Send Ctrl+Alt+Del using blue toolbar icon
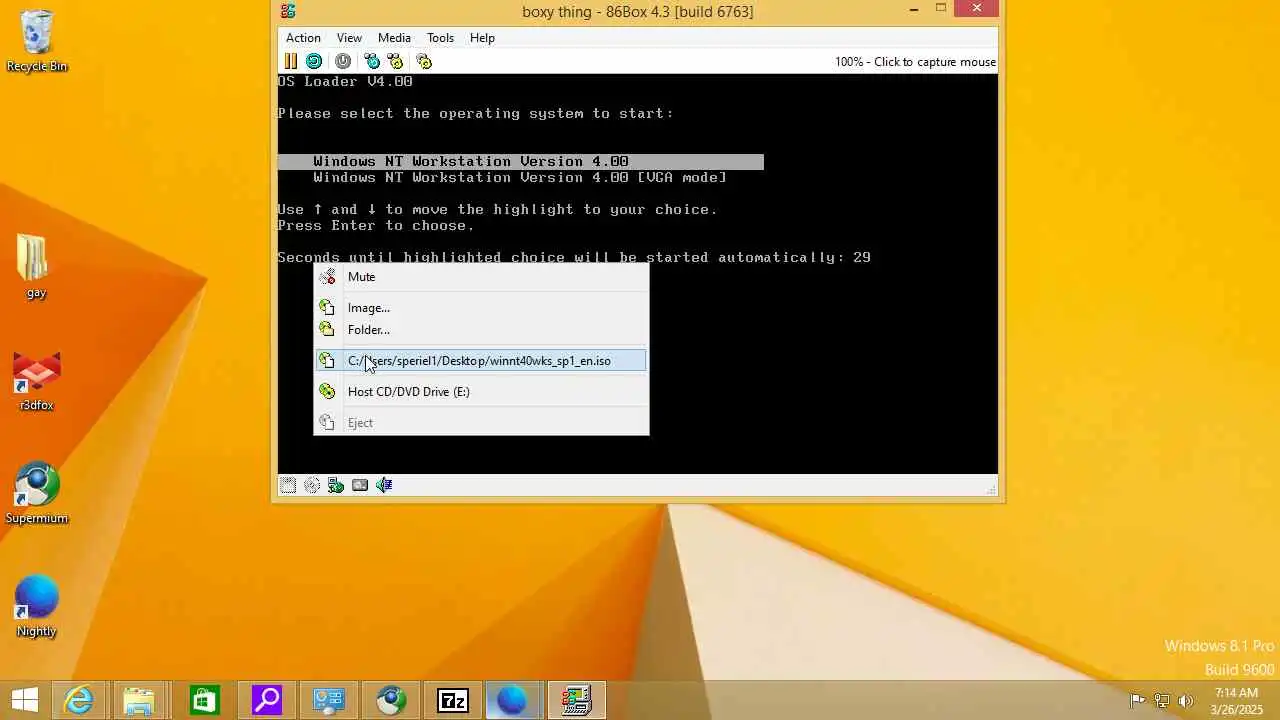This screenshot has width=1280, height=720. [372, 61]
